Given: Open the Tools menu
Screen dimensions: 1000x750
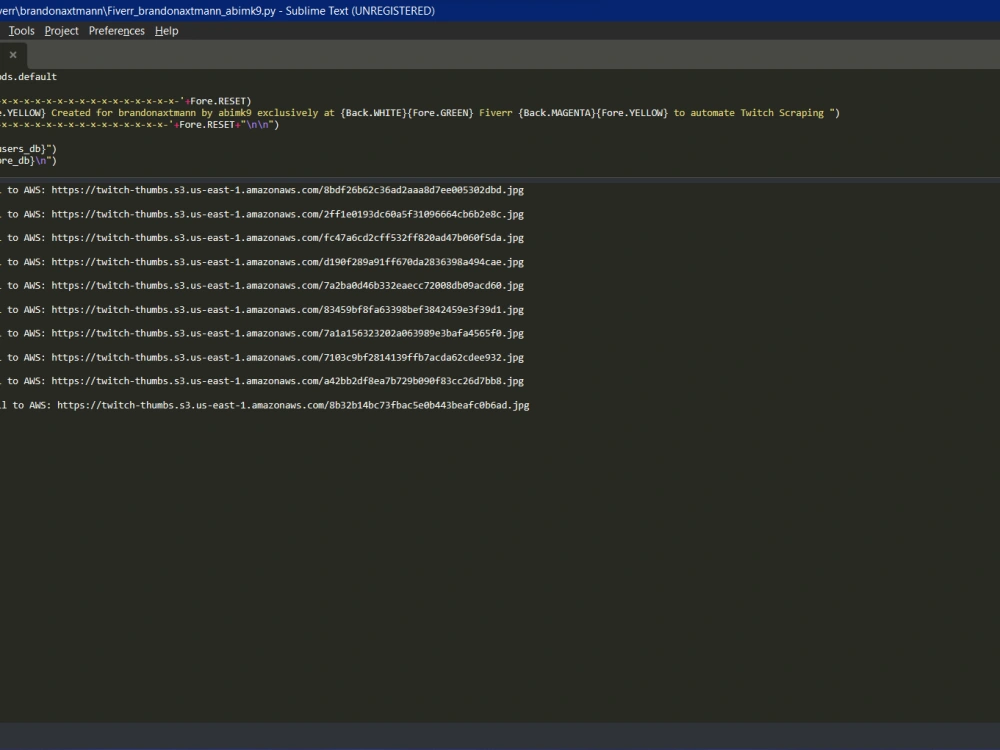Looking at the screenshot, I should pyautogui.click(x=20, y=31).
